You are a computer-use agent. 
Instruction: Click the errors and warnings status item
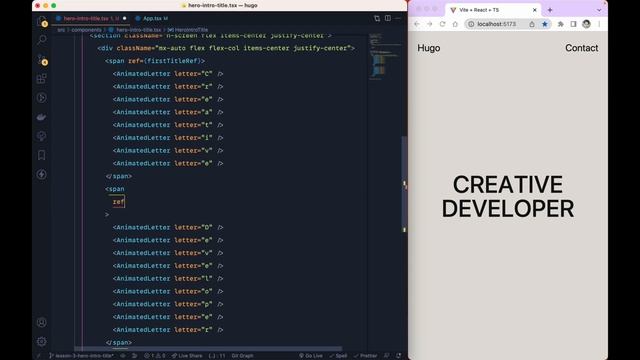click(155, 356)
